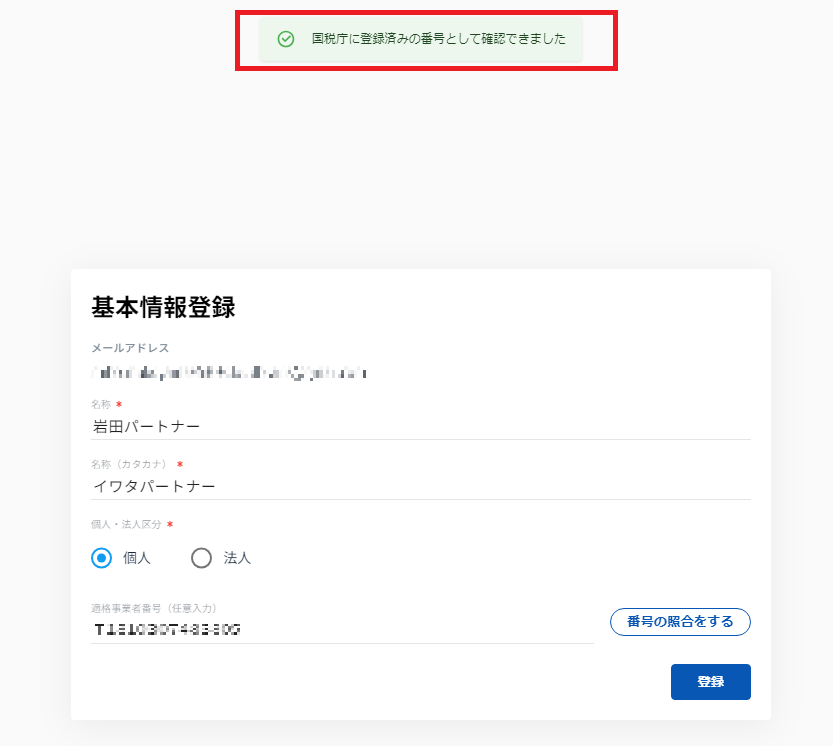Click the 個人 option label text
834x746 pixels.
coord(137,558)
